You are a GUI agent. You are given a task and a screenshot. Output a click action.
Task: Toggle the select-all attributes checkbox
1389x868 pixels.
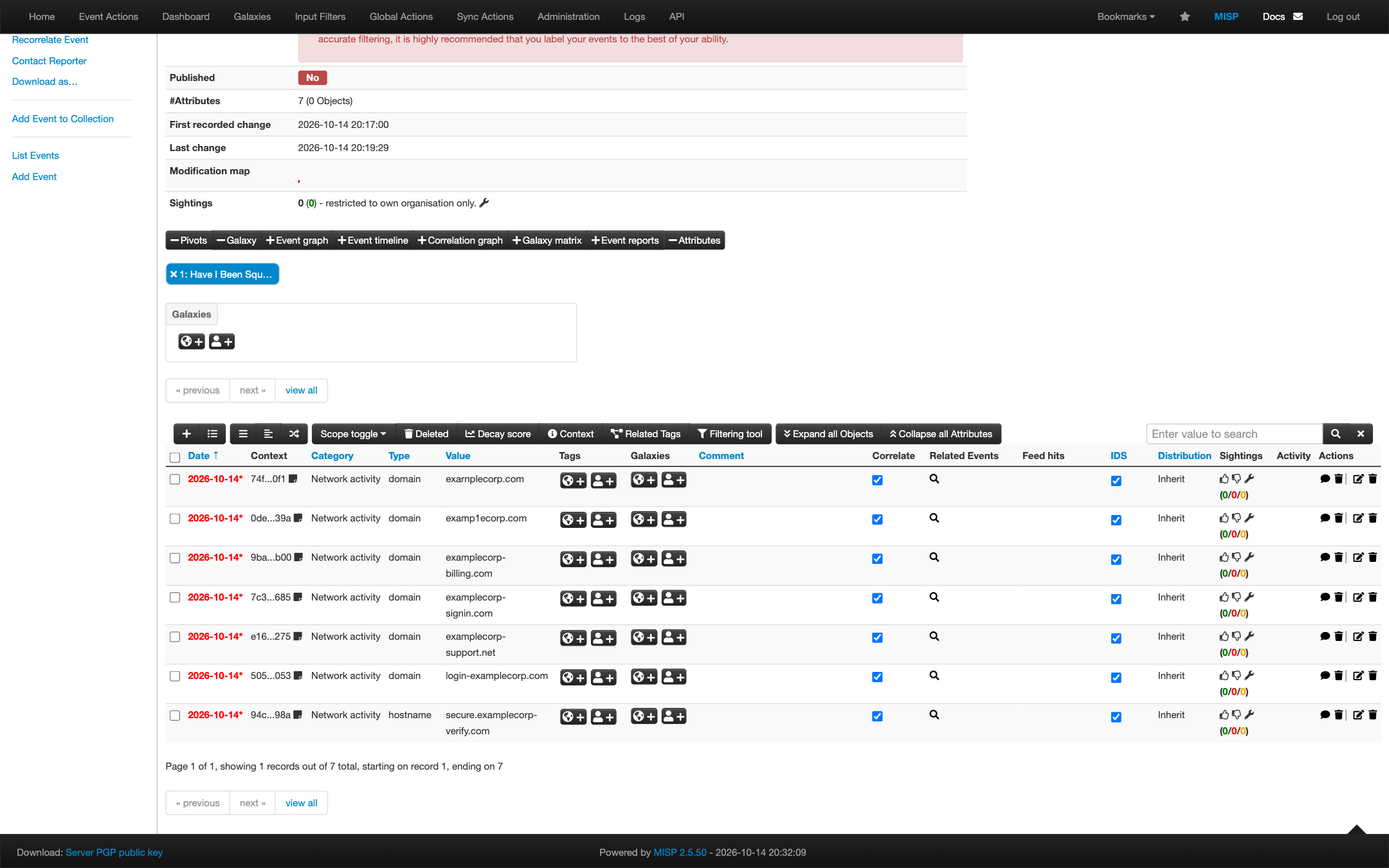[175, 457]
